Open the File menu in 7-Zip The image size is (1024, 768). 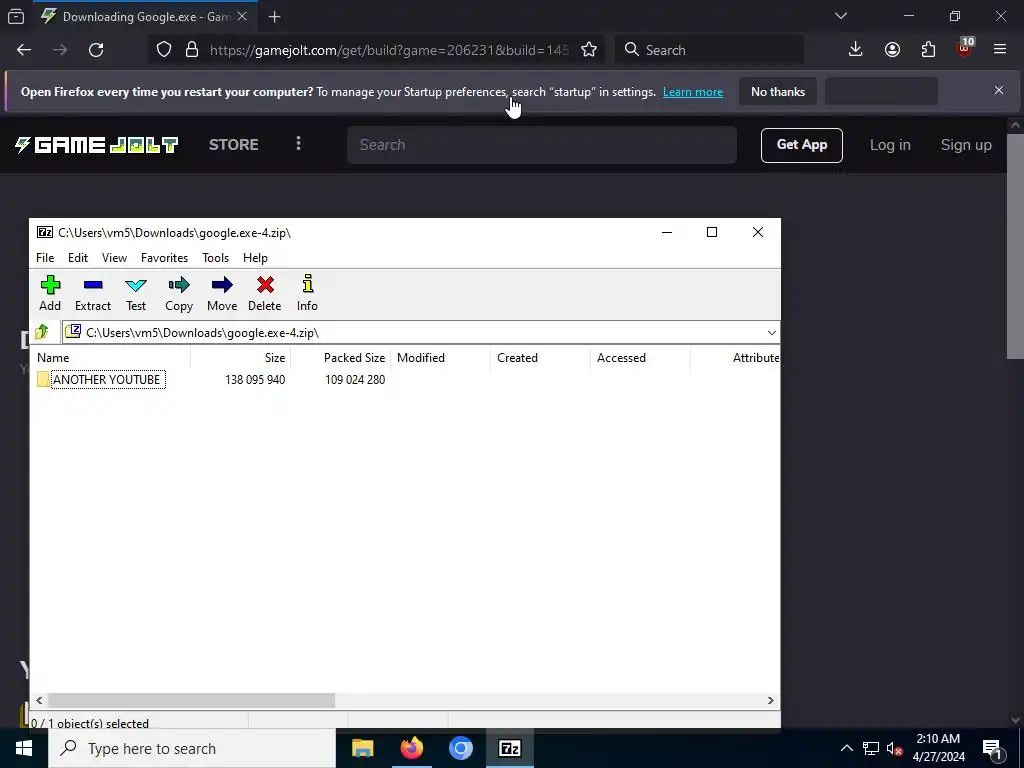[45, 258]
